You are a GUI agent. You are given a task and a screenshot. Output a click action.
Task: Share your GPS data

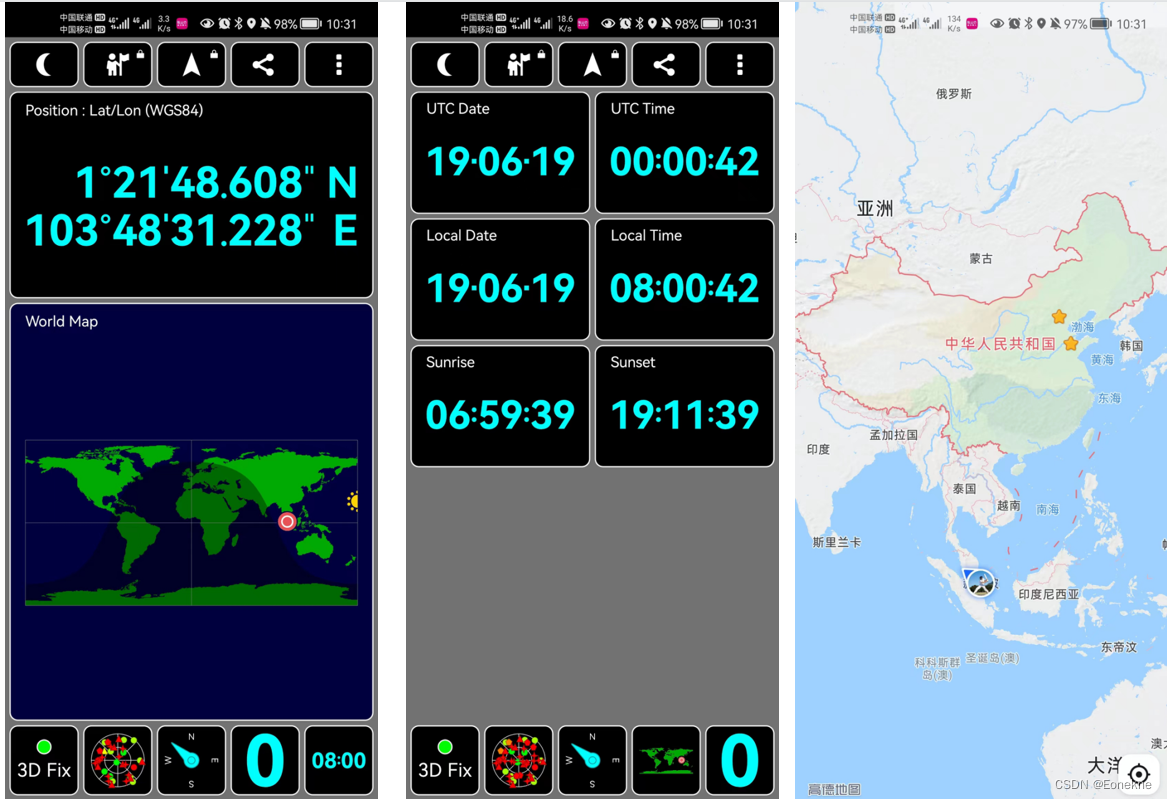tap(265, 64)
